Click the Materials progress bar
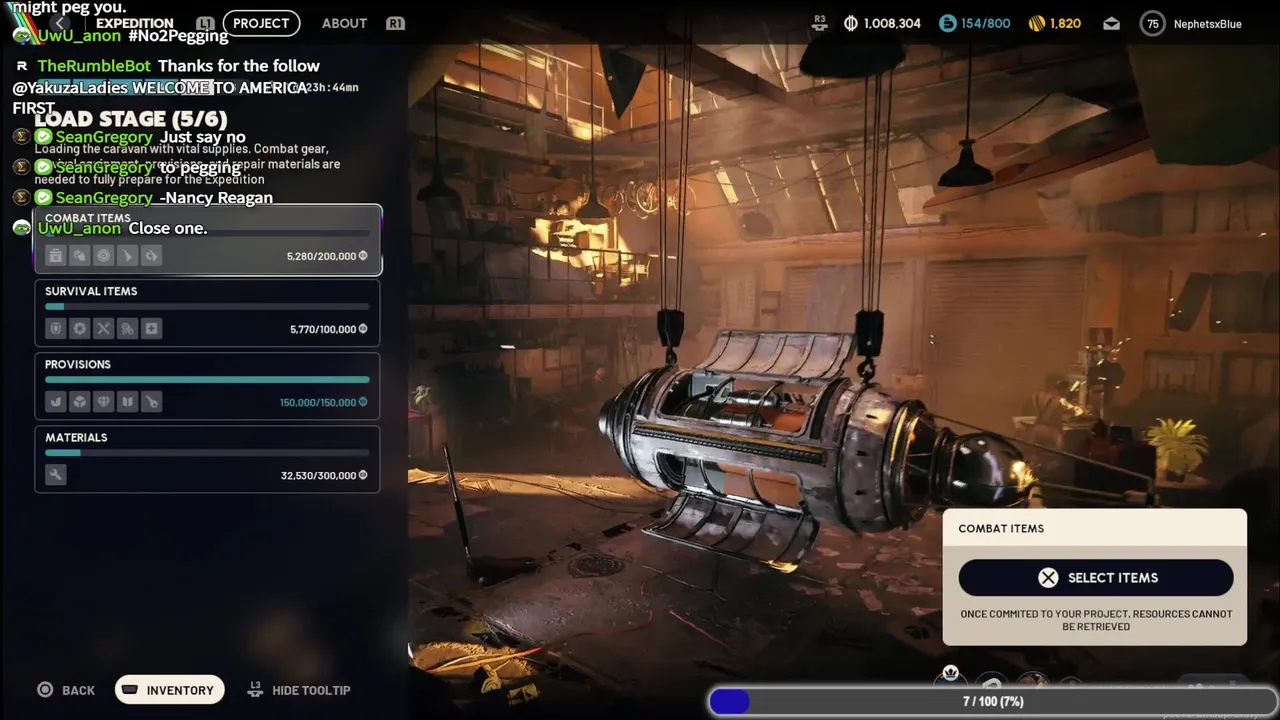Viewport: 1280px width, 720px height. tap(207, 453)
